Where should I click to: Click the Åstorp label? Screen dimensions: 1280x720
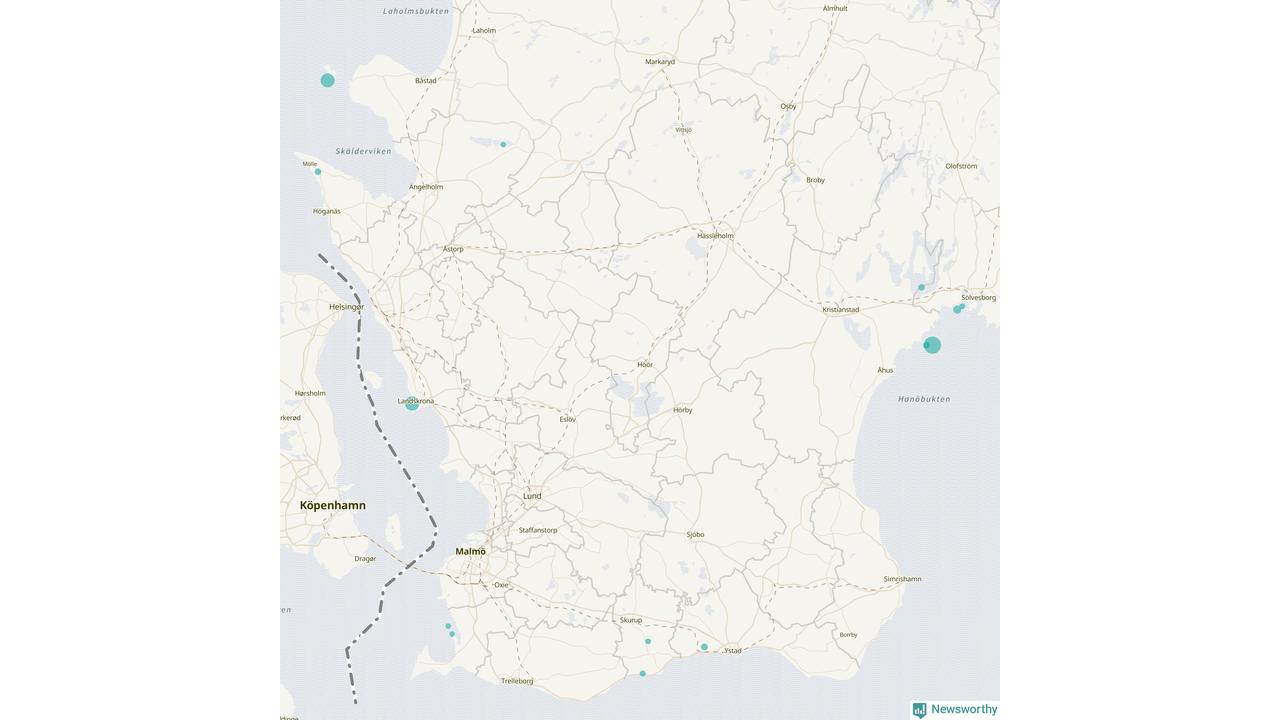(453, 249)
